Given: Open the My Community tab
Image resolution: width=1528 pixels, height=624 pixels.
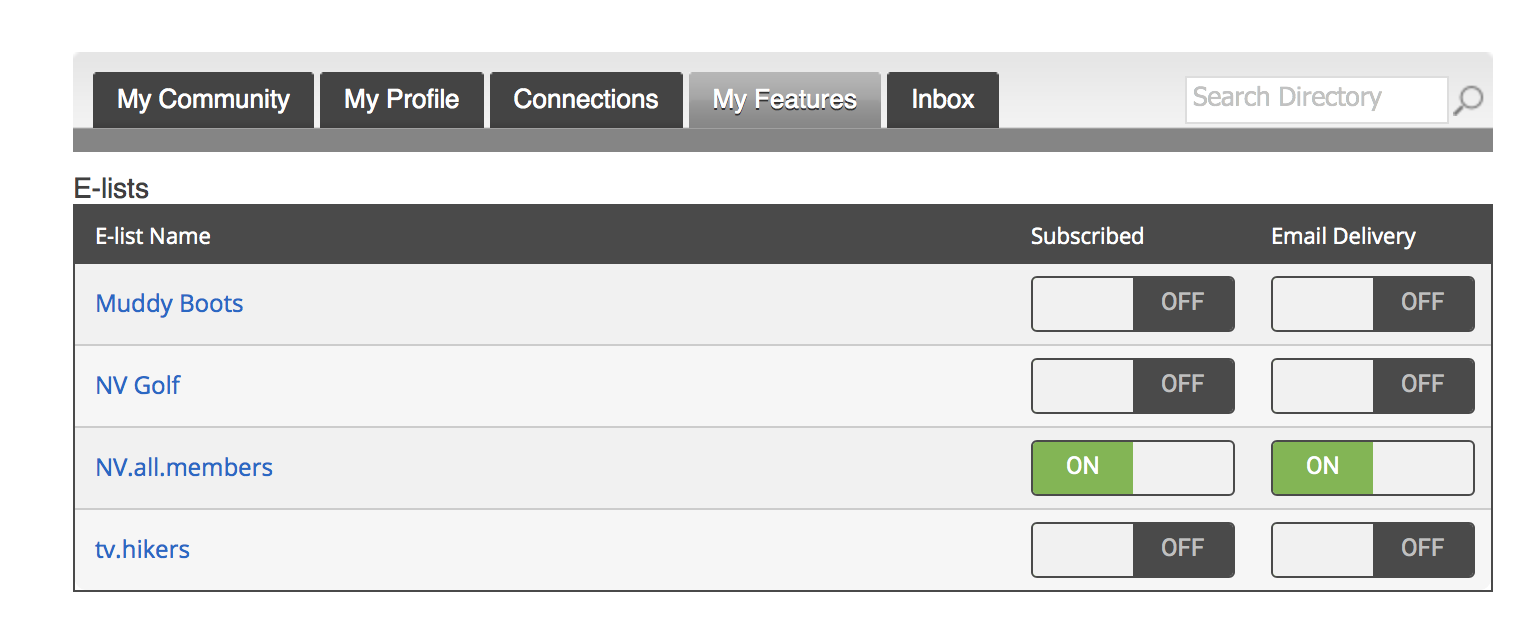Looking at the screenshot, I should pos(203,100).
